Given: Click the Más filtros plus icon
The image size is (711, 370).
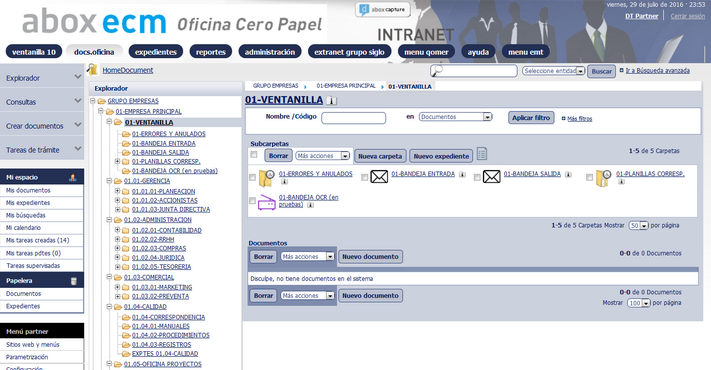Looking at the screenshot, I should tap(564, 118).
